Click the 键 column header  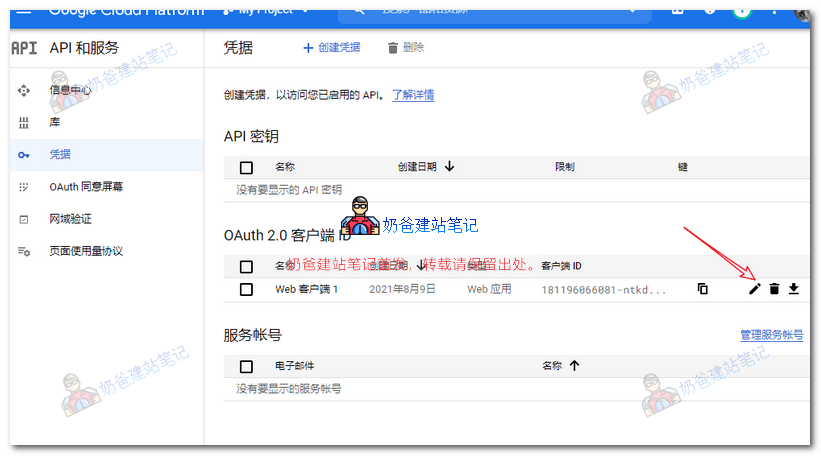[682, 166]
